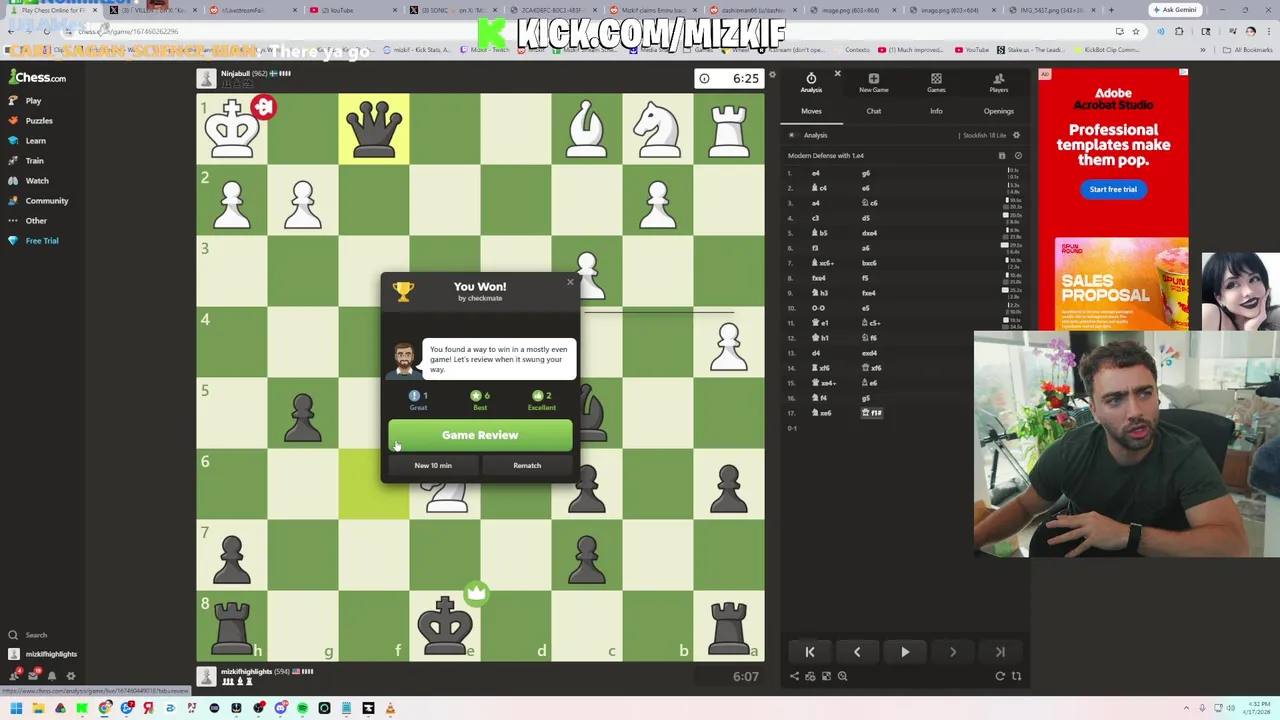Close the You Won dialog
This screenshot has width=1280, height=720.
pyautogui.click(x=570, y=282)
